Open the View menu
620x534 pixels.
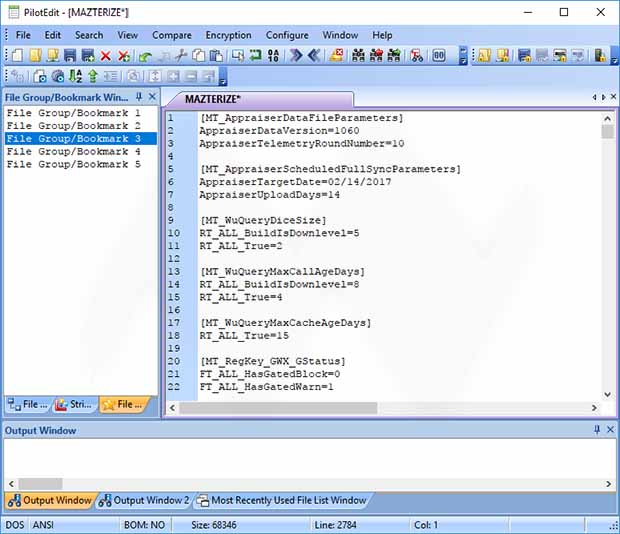click(x=127, y=35)
